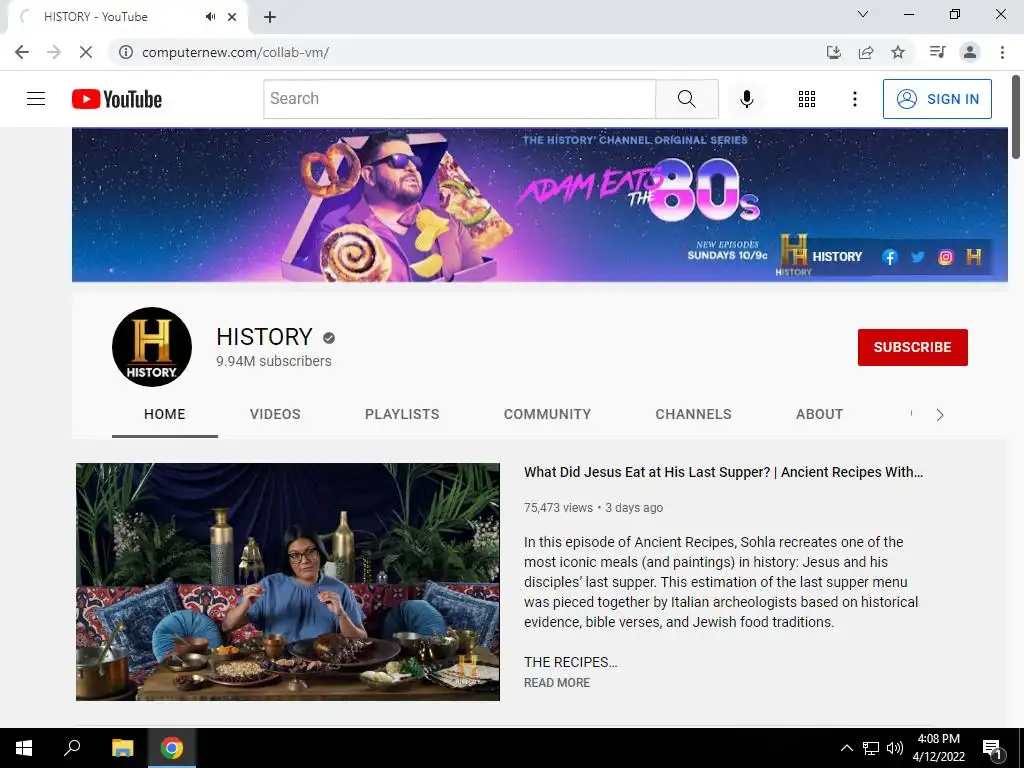The image size is (1024, 768).
Task: Open YouTube settings three-dot menu
Action: pyautogui.click(x=854, y=99)
